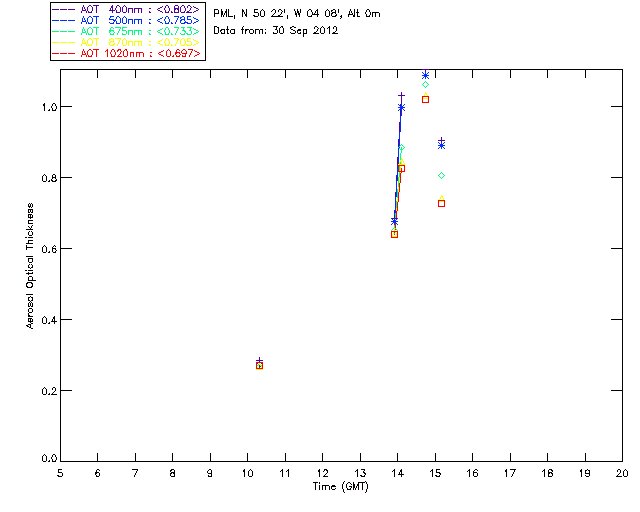Click the y-axis tick label 0.8
This screenshot has height=512, width=640.
click(49, 178)
